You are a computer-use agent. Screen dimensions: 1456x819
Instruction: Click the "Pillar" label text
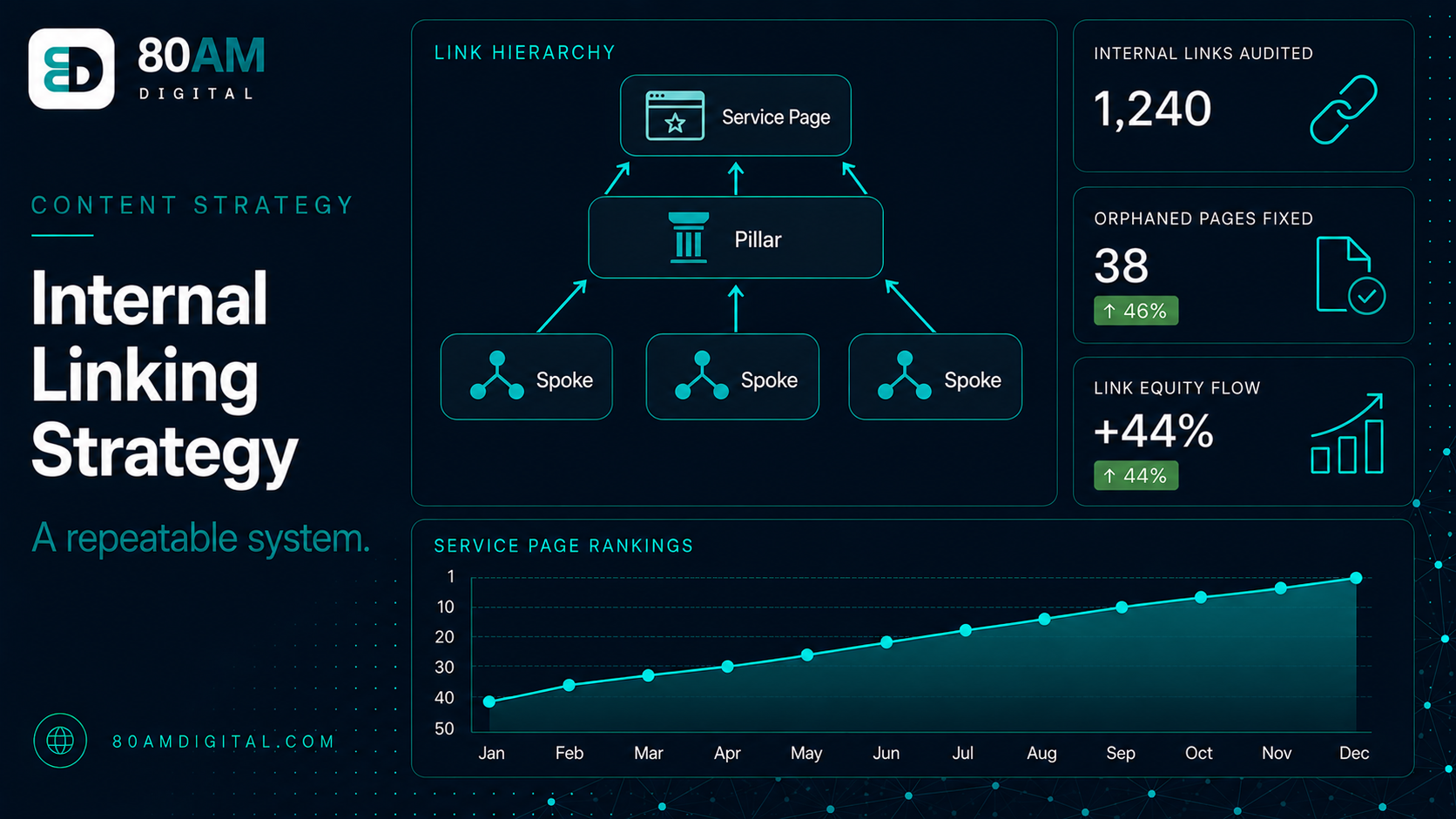click(x=758, y=239)
